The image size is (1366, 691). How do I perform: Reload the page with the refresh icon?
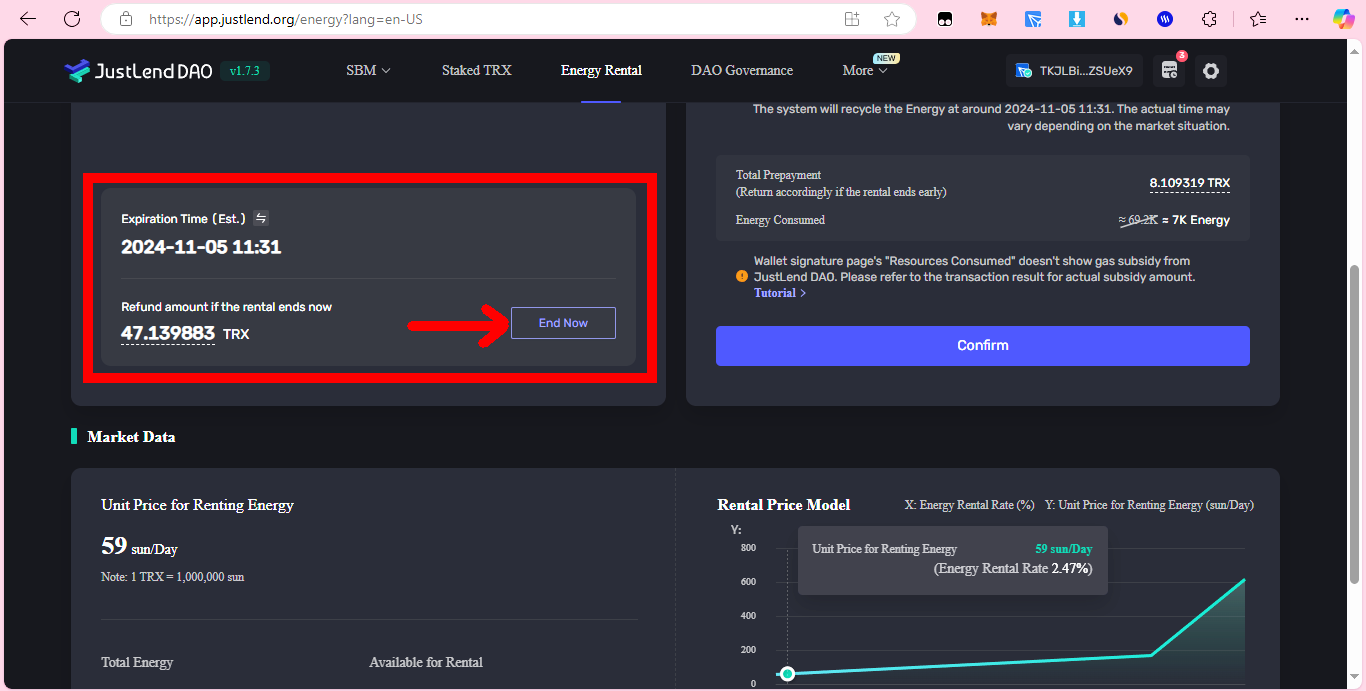pos(72,19)
